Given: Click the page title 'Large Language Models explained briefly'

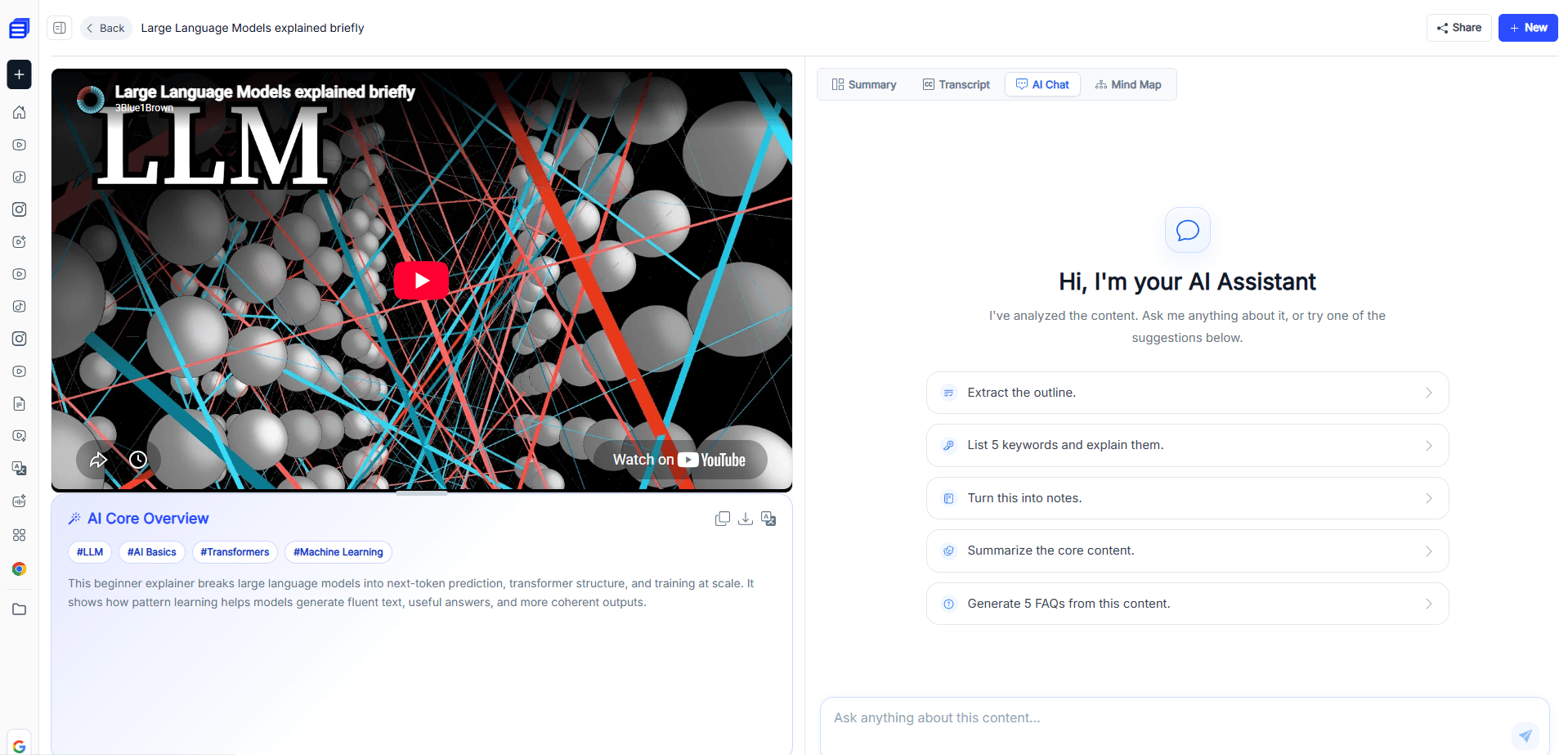Looking at the screenshot, I should point(253,28).
